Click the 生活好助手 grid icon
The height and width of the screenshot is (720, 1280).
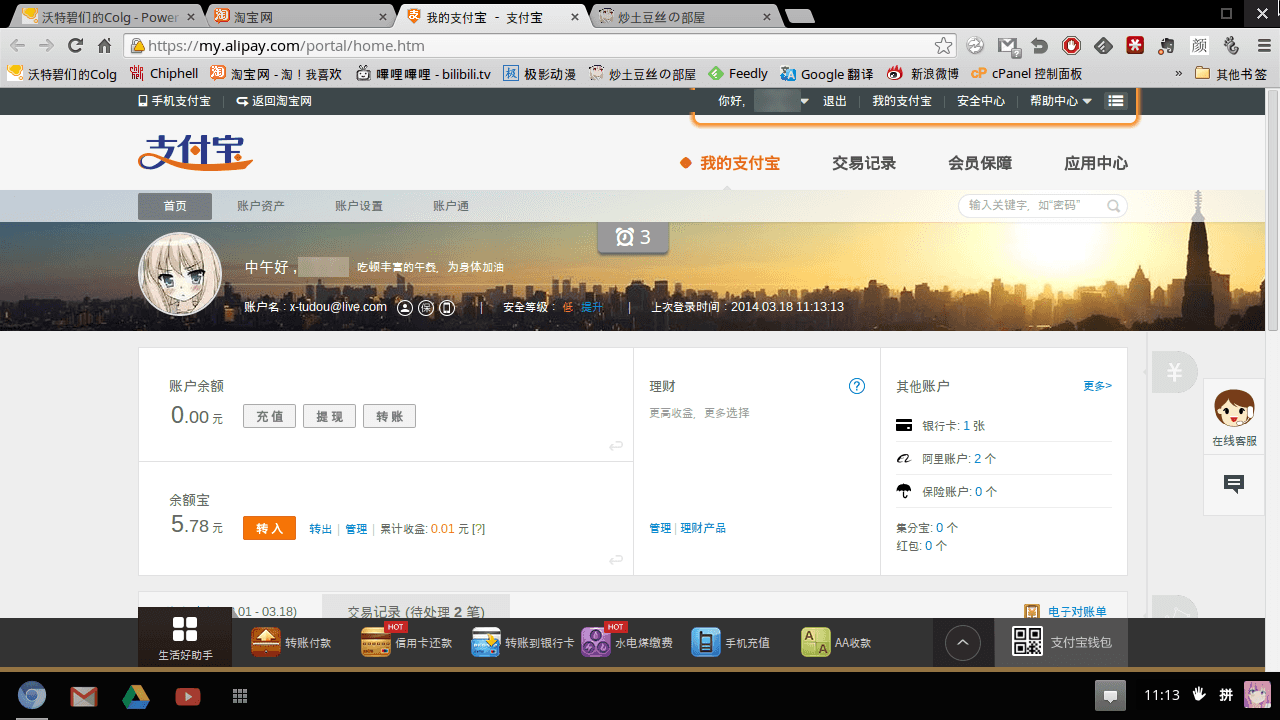(x=185, y=629)
